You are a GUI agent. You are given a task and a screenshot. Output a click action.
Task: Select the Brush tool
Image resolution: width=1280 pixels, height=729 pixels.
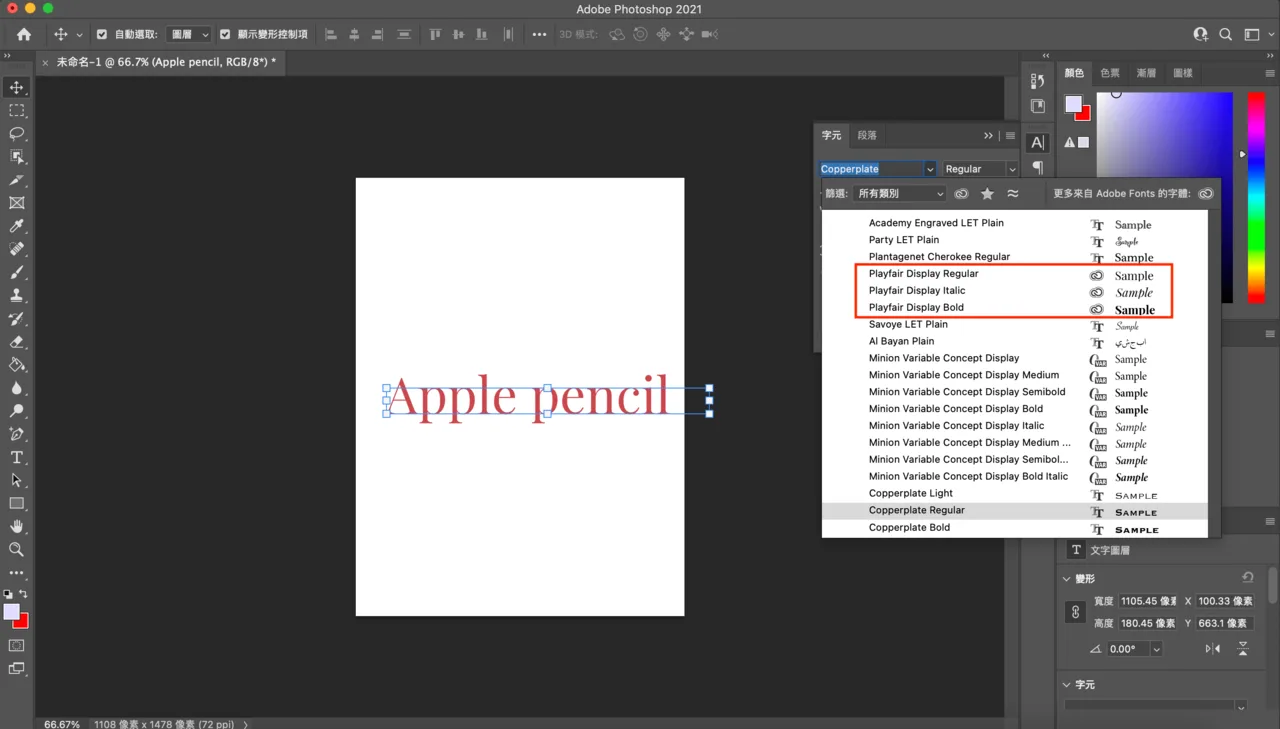click(x=17, y=272)
